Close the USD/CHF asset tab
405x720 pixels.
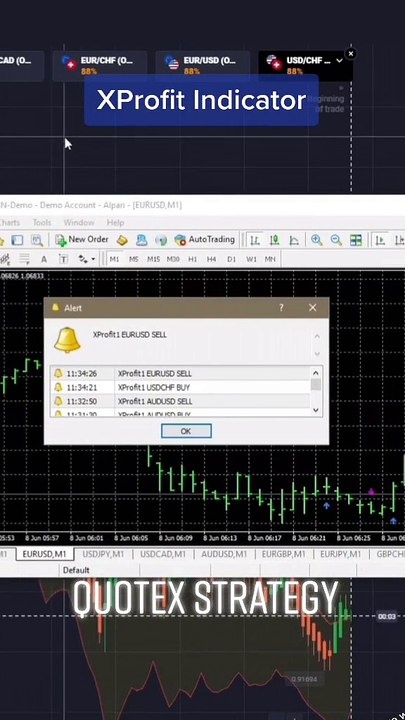[x=351, y=54]
